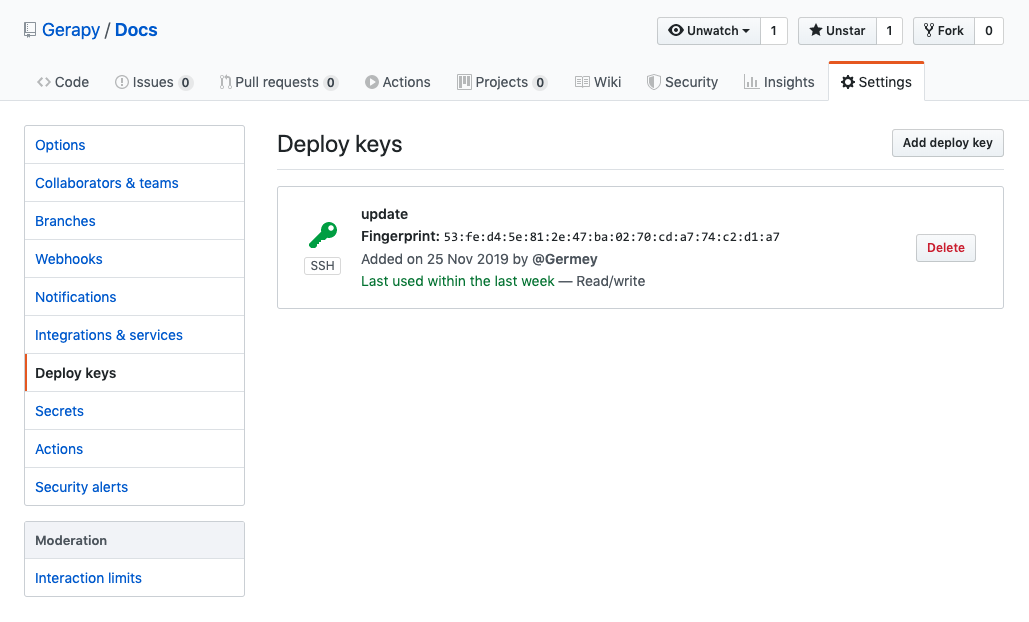Screen dimensions: 1029x622
Task: Click 'Last used within the last week' text
Action: click(x=457, y=281)
